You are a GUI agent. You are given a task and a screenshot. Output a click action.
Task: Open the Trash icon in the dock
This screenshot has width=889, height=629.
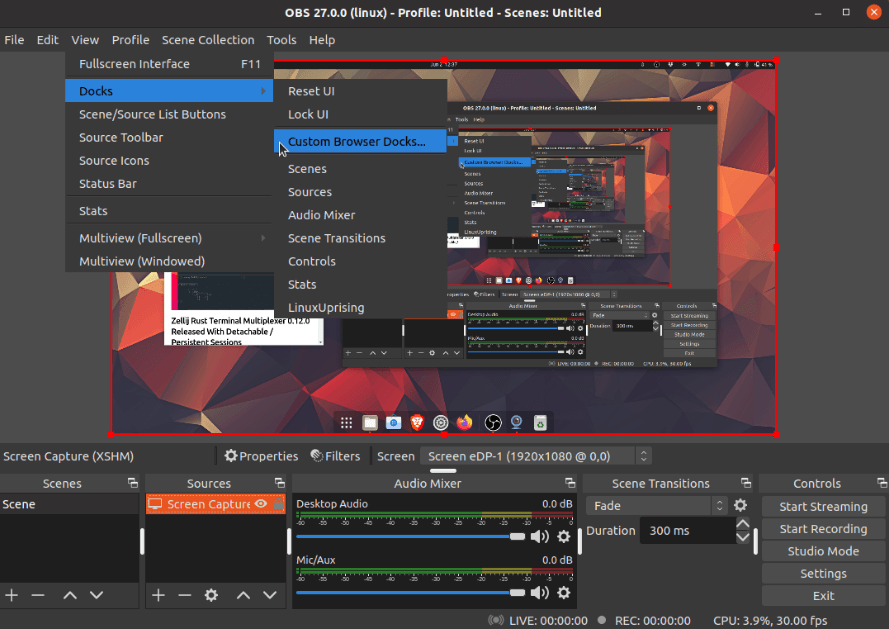point(540,423)
